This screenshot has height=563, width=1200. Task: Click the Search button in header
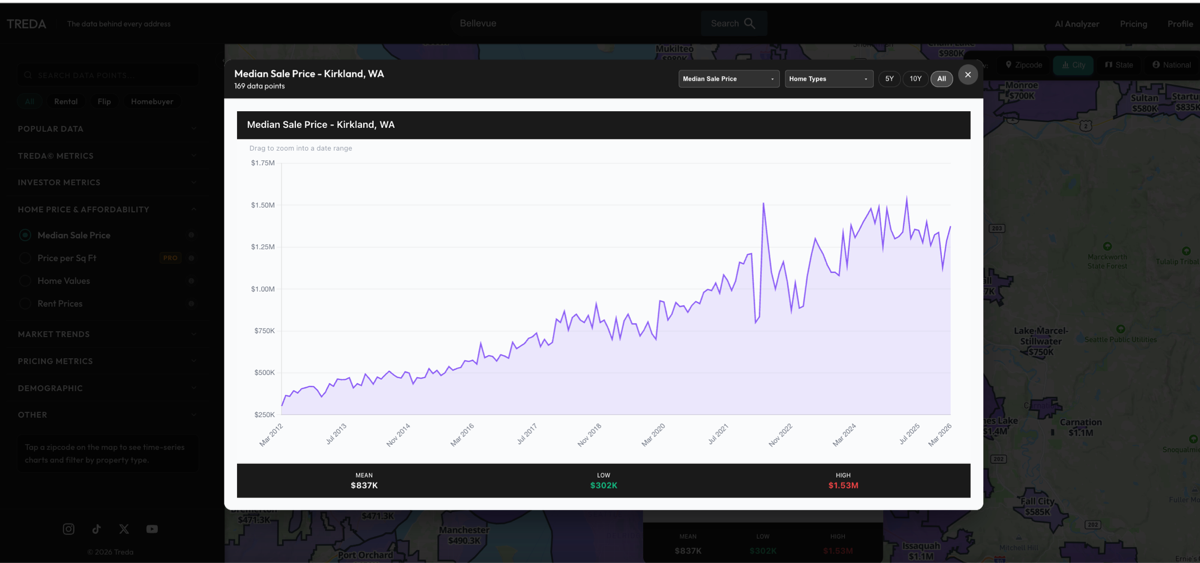coord(733,23)
